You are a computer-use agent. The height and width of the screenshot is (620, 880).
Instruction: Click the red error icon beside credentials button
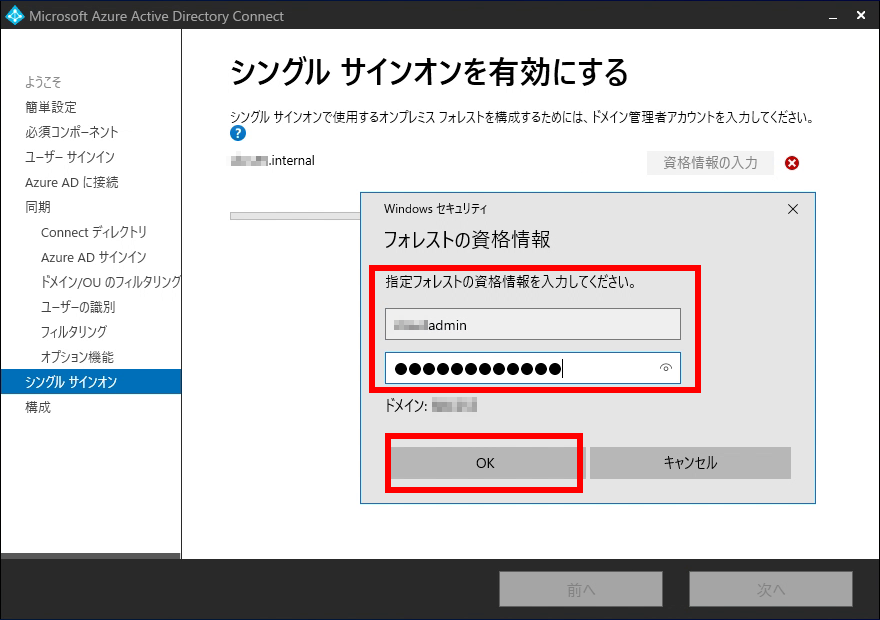click(792, 163)
